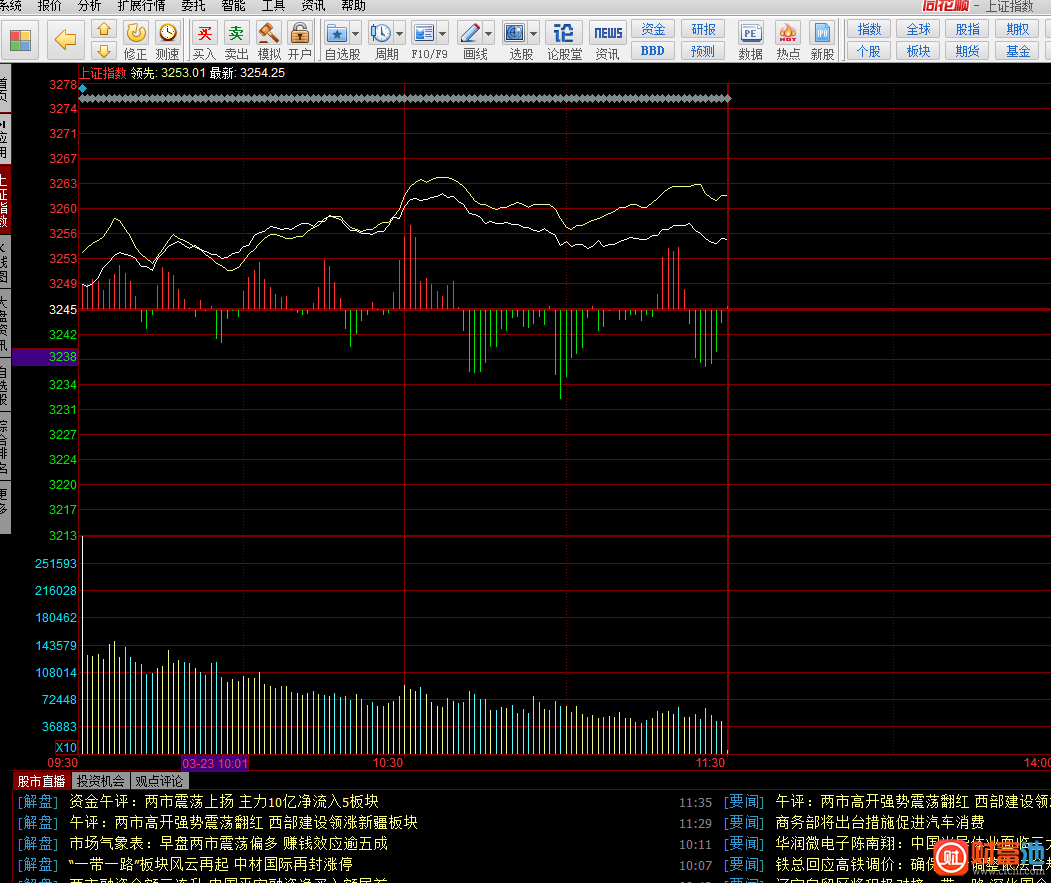Expand the F10/F9 dropdown arrow
Image resolution: width=1051 pixels, height=883 pixels.
[x=442, y=33]
